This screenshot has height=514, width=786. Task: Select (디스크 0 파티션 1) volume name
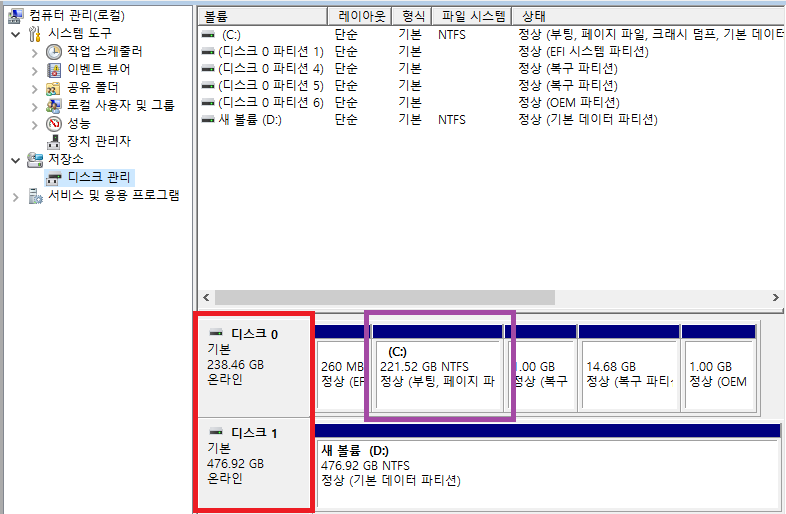coord(271,52)
